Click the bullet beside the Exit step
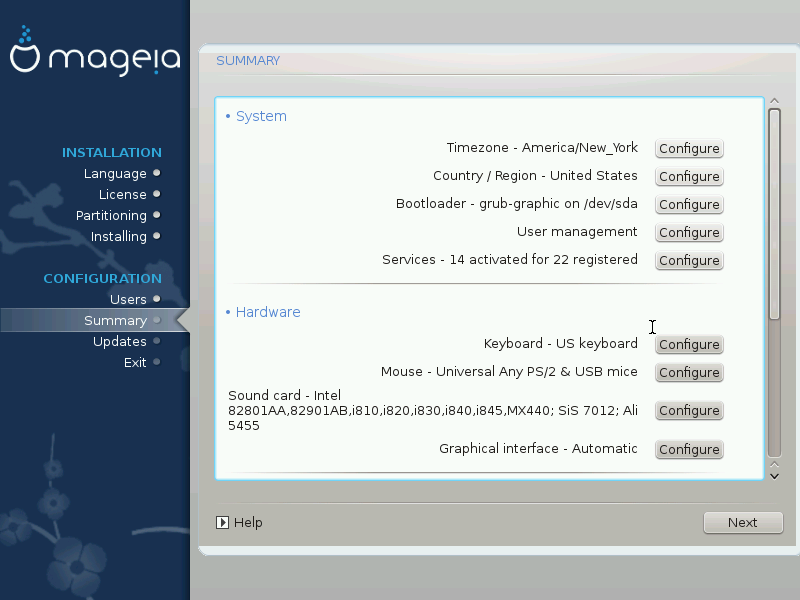800x600 pixels. point(156,363)
